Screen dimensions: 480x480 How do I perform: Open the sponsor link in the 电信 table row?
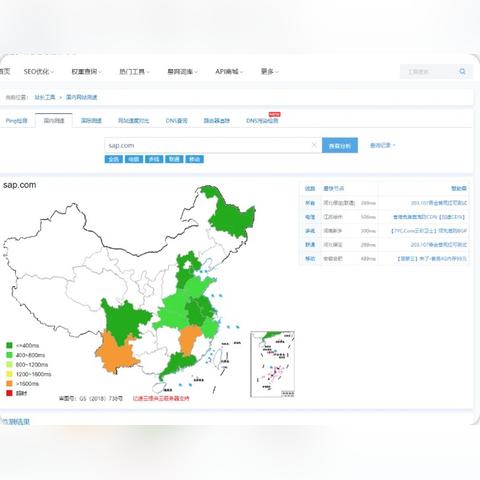(429, 217)
